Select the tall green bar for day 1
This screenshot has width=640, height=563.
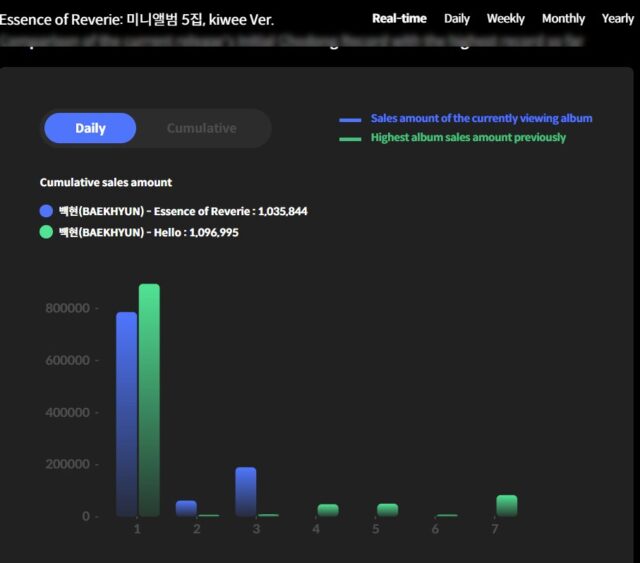[x=149, y=400]
